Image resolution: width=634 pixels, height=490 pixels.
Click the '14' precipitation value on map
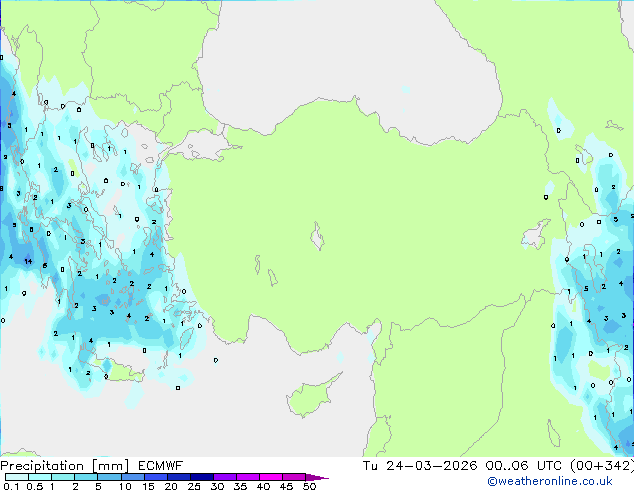pyautogui.click(x=28, y=262)
